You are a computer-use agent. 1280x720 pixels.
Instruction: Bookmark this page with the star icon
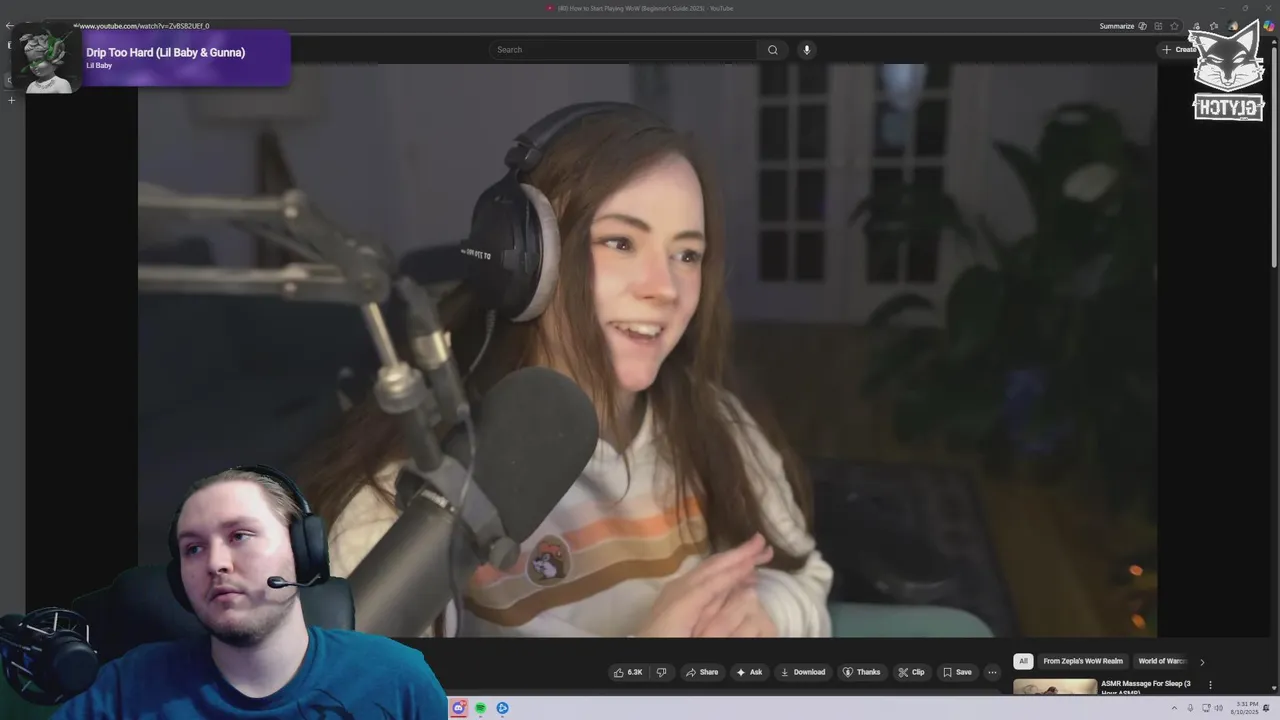tap(1174, 26)
